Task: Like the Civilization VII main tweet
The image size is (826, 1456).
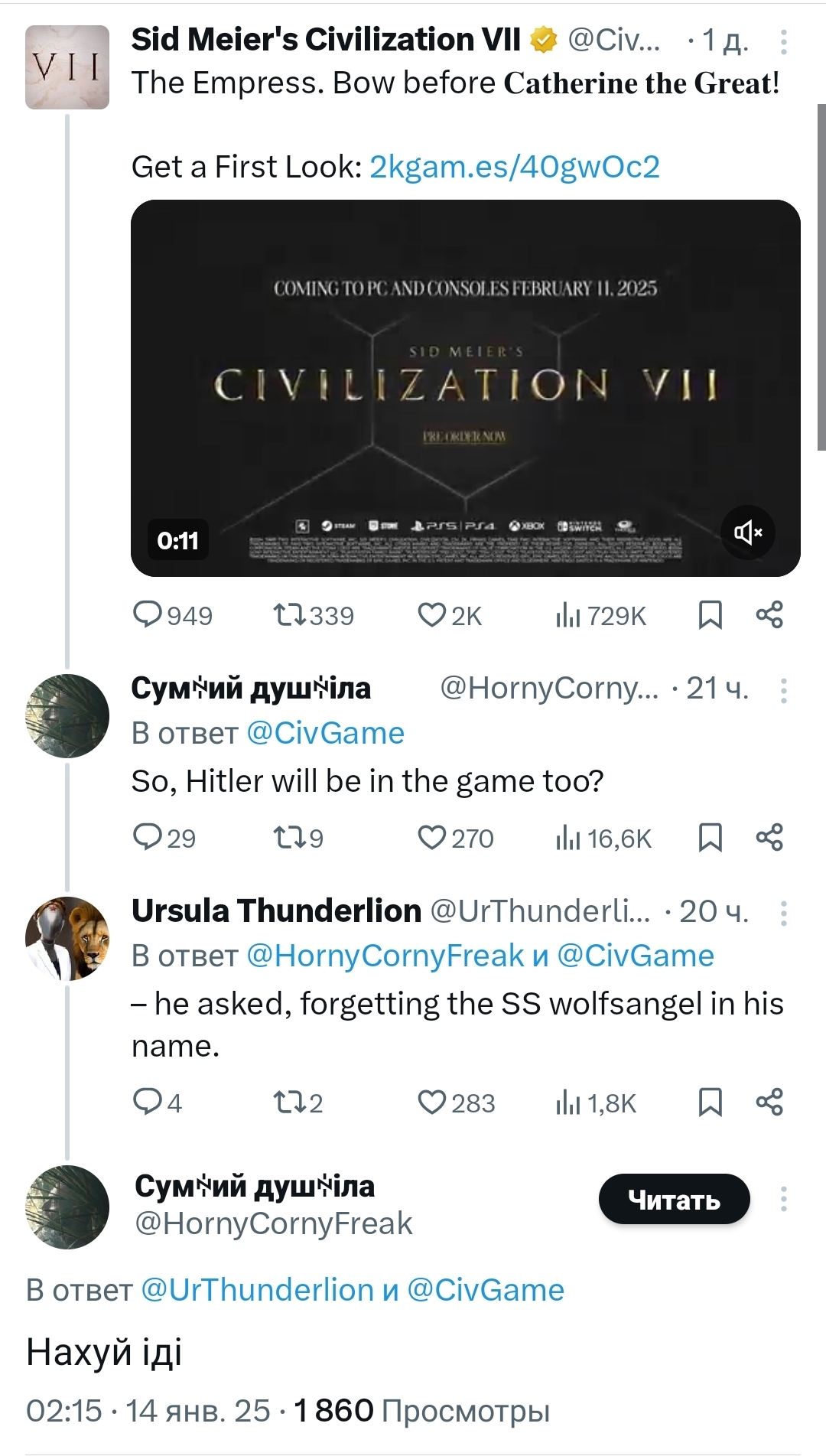Action: click(x=432, y=615)
